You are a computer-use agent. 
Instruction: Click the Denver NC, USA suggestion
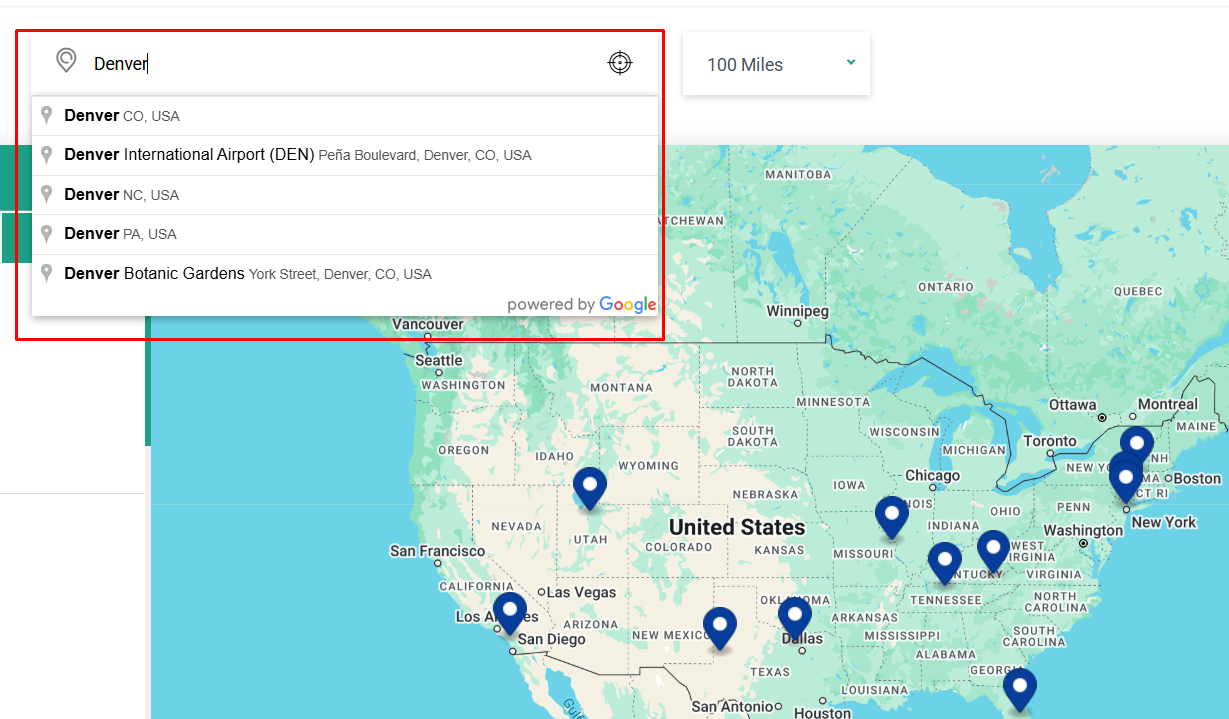[120, 194]
